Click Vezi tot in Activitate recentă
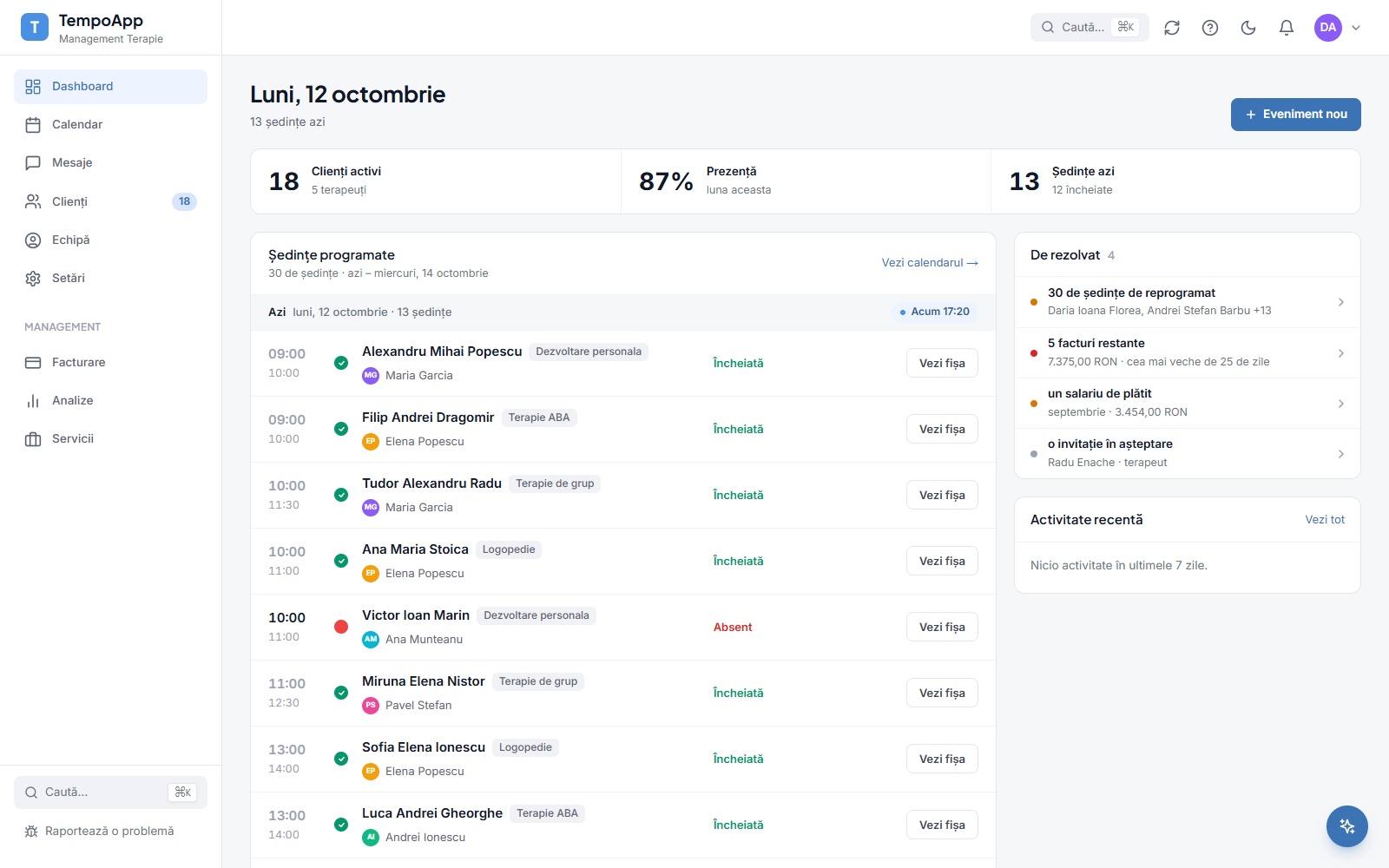The image size is (1389, 868). [x=1325, y=520]
